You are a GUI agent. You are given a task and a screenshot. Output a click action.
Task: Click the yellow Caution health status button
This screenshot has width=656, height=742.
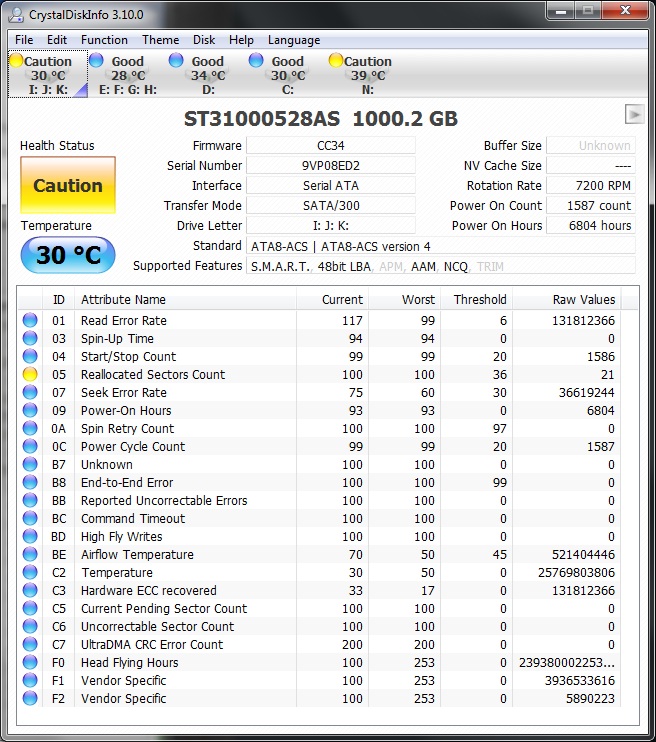[x=68, y=185]
